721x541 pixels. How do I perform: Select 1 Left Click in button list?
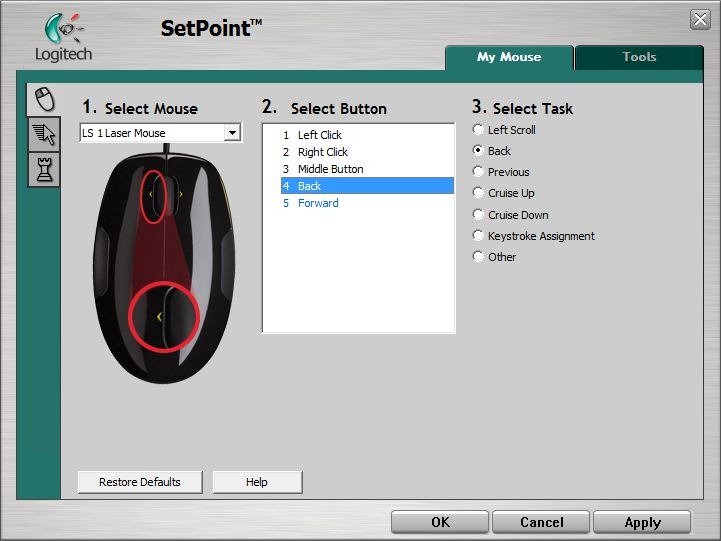(x=367, y=135)
